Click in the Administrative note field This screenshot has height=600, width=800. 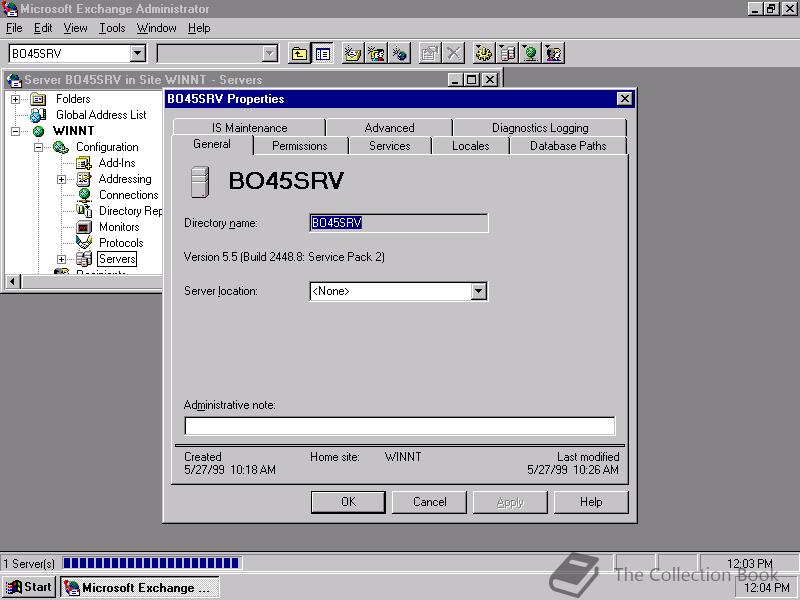pyautogui.click(x=399, y=426)
